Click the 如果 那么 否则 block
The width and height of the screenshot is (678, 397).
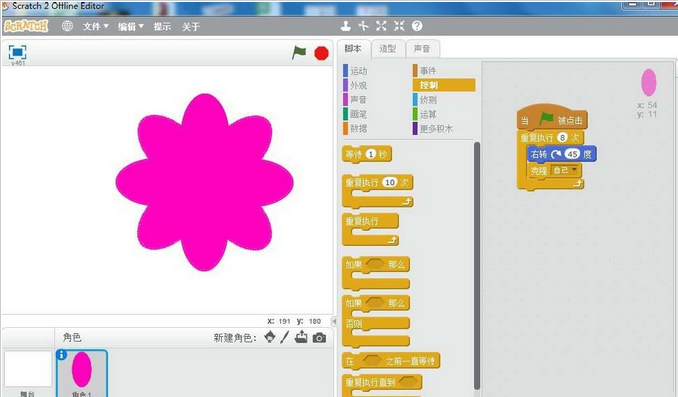pyautogui.click(x=376, y=320)
